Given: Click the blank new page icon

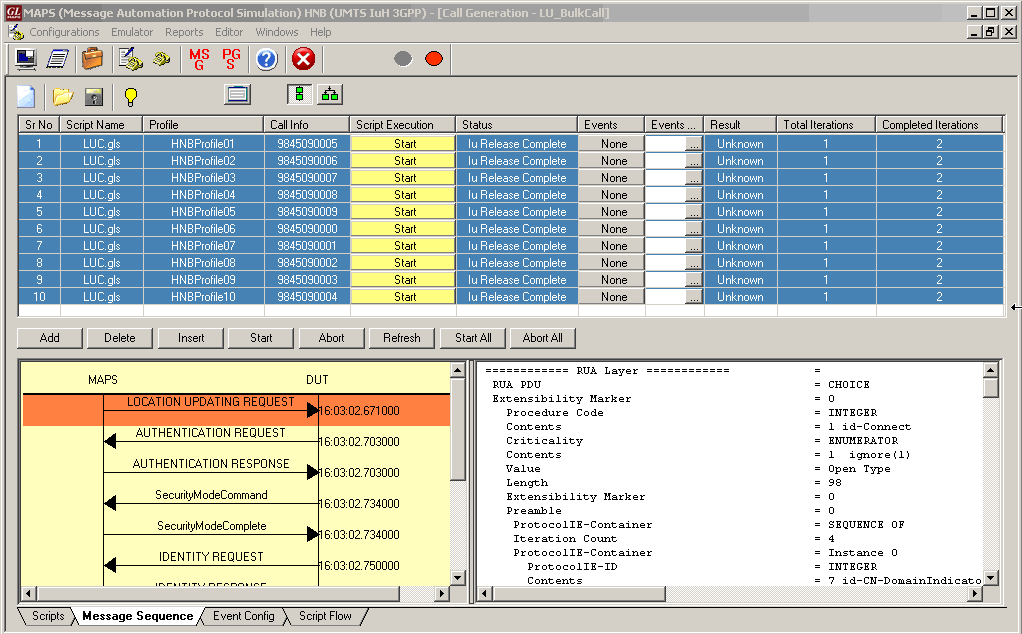Looking at the screenshot, I should pyautogui.click(x=26, y=96).
